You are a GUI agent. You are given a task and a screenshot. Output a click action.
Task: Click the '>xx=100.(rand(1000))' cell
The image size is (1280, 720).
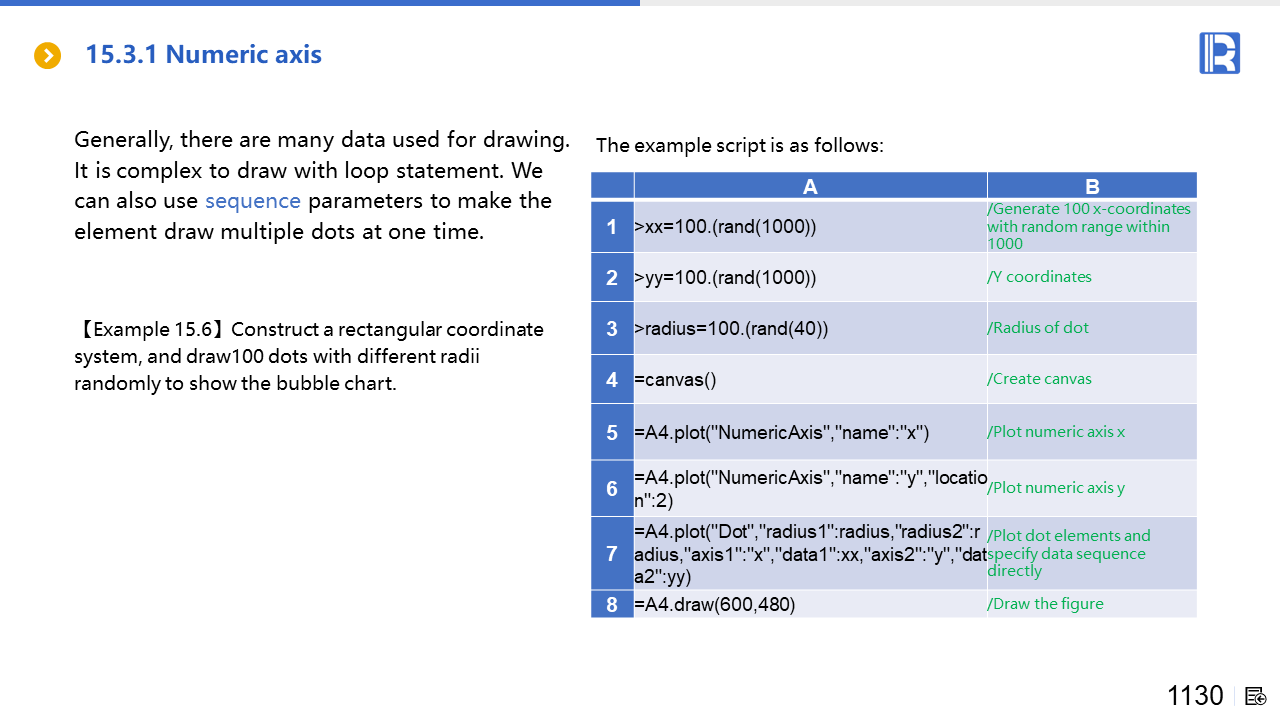click(810, 227)
